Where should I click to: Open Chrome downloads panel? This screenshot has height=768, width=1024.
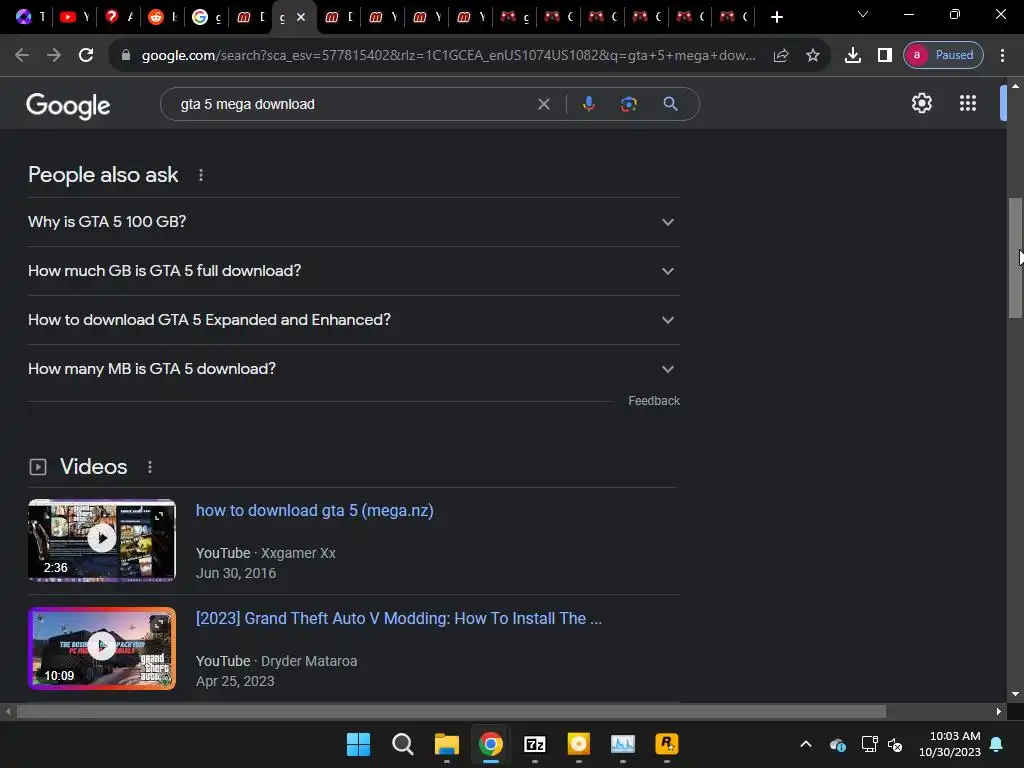coord(852,55)
